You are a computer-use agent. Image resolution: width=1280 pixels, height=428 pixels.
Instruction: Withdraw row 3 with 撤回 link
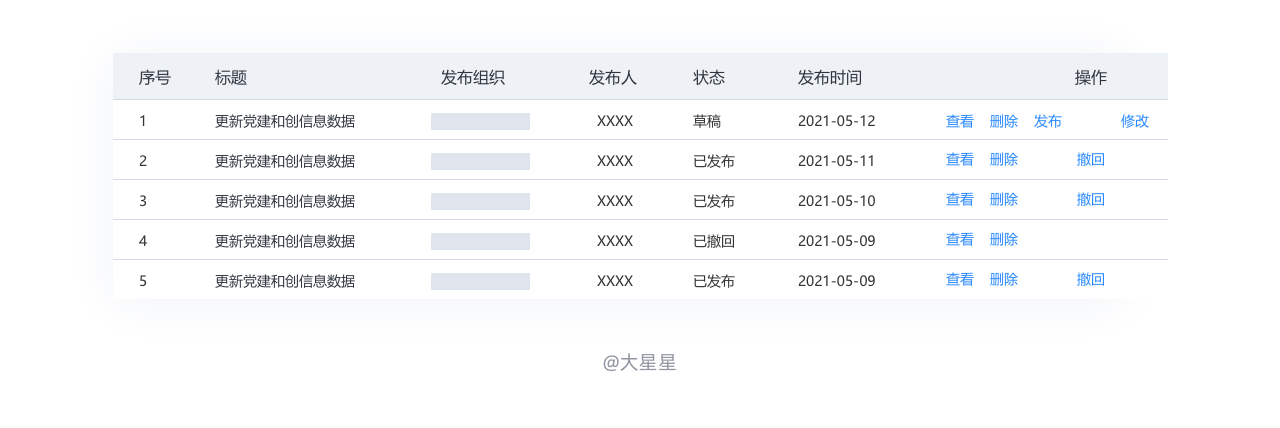(x=1090, y=200)
